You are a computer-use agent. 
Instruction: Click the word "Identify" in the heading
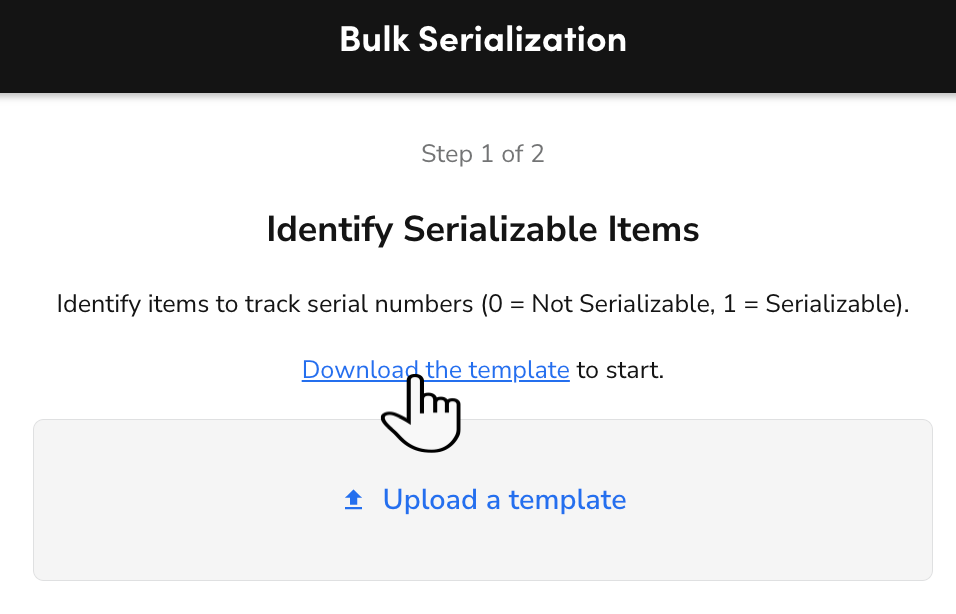click(x=330, y=230)
